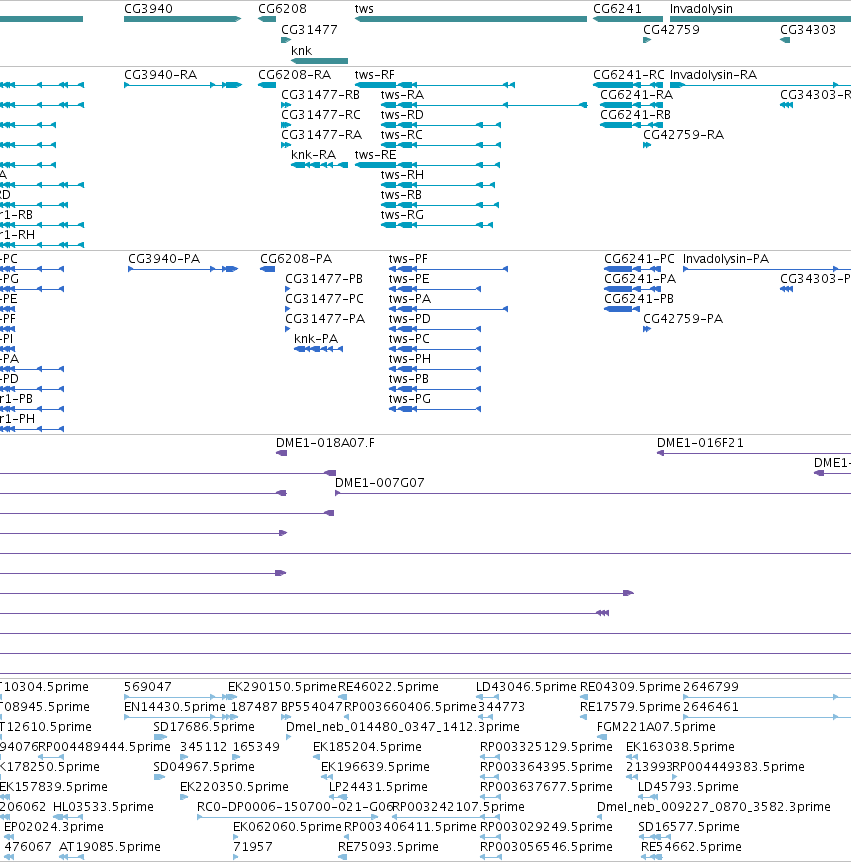Click transcript tws-RC label
Viewport: 851px width, 862px height.
402,135
